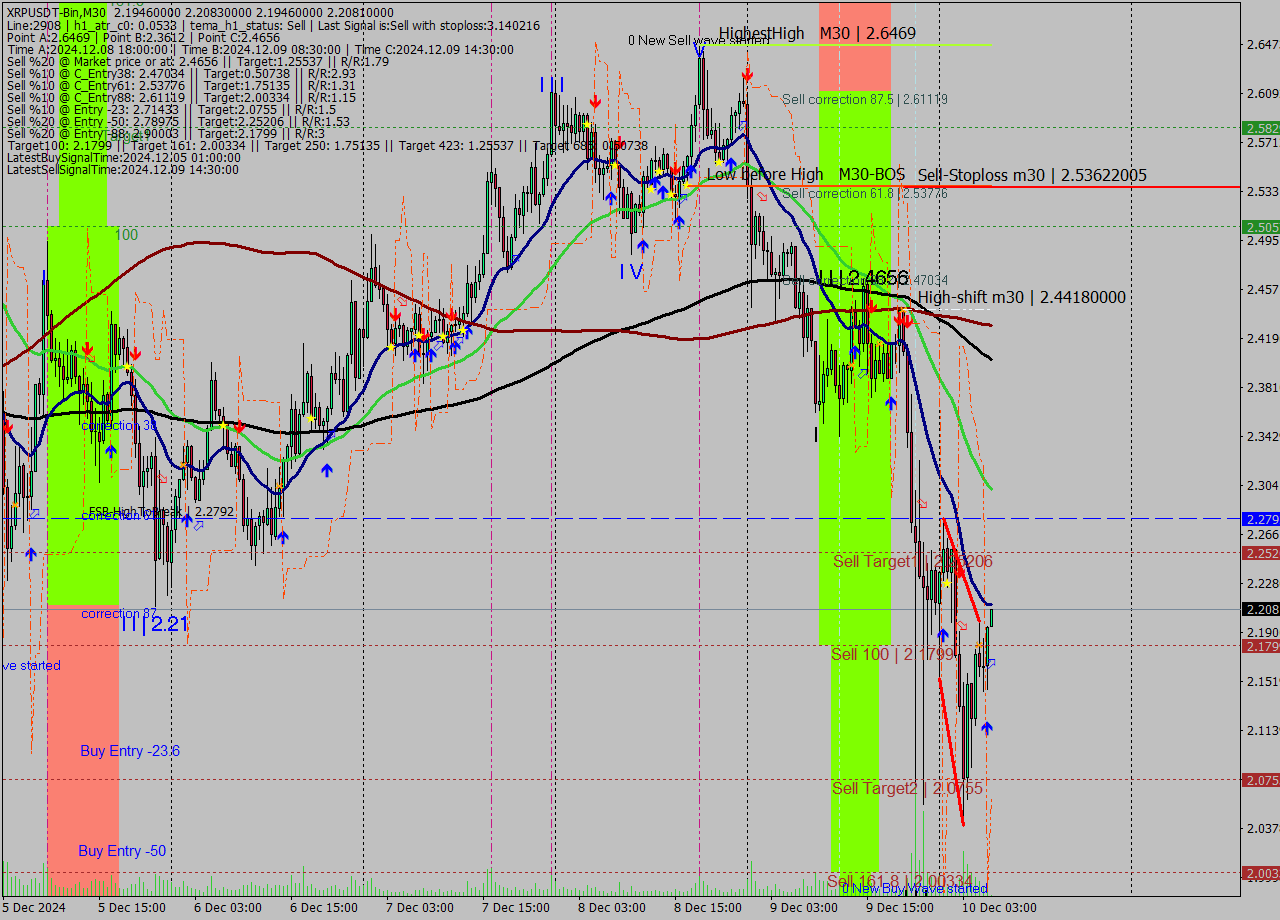Screen dimensions: 1280x920
Task: Click the 2.419 price scale value
Action: point(1262,338)
